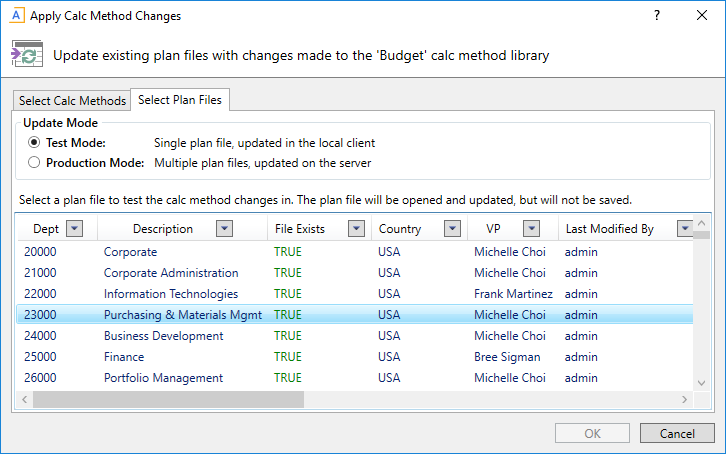Screen dimensions: 726x454
Task: Switch to Select Plan Files tab
Action: tap(181, 100)
